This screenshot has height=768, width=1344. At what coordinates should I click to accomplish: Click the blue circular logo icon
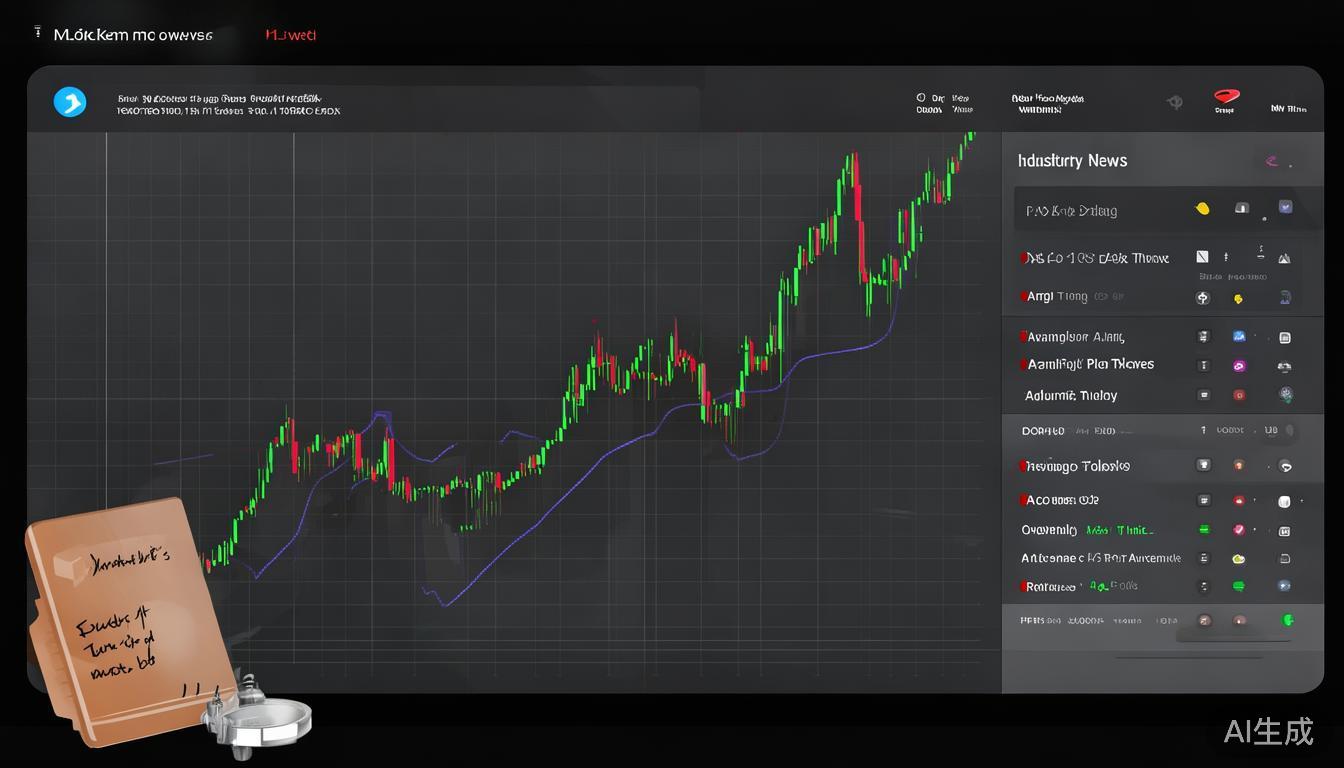pyautogui.click(x=70, y=102)
